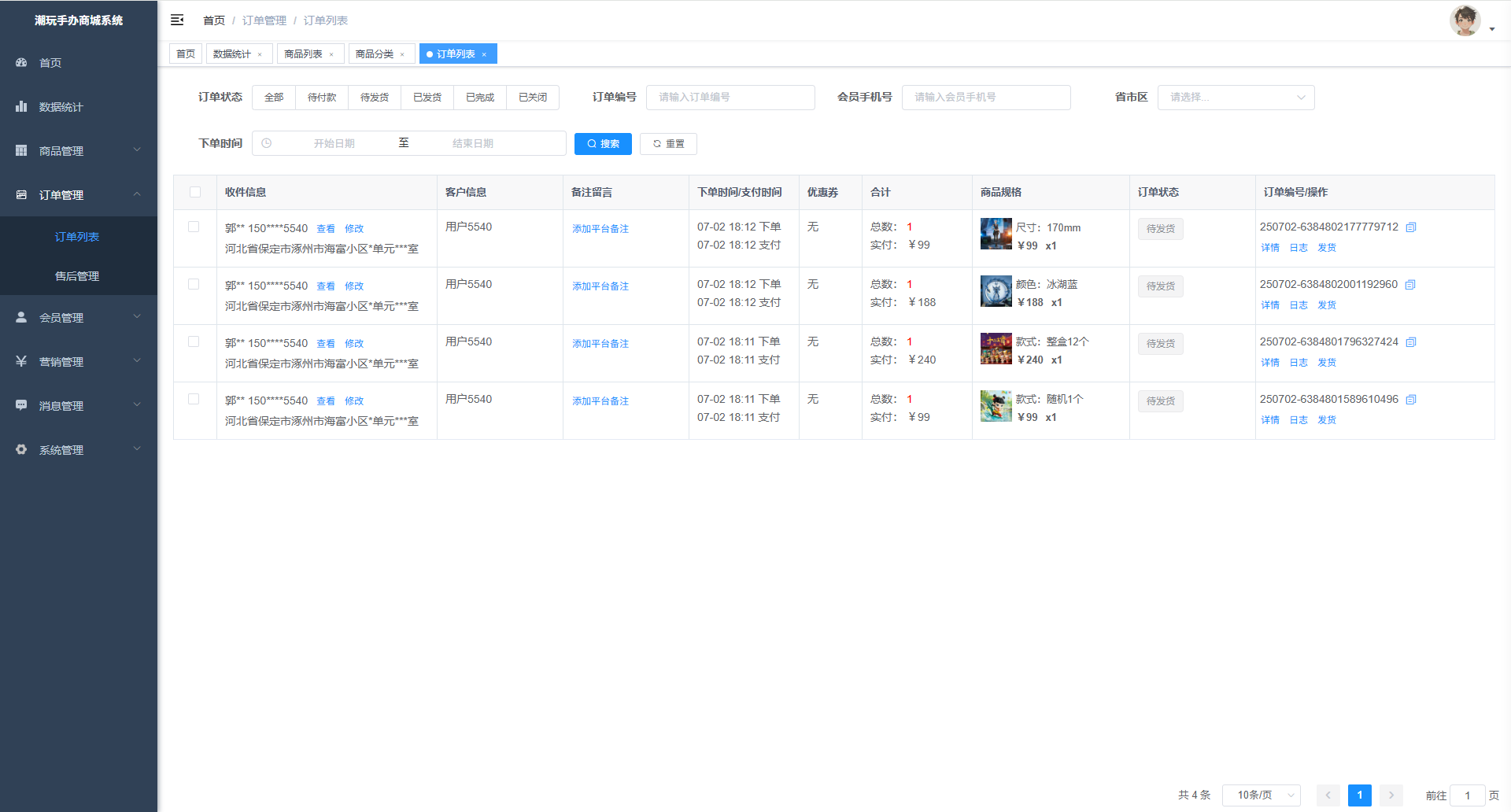Expand the 商品管理 sidebar menu
The height and width of the screenshot is (812, 1511).
pos(79,150)
